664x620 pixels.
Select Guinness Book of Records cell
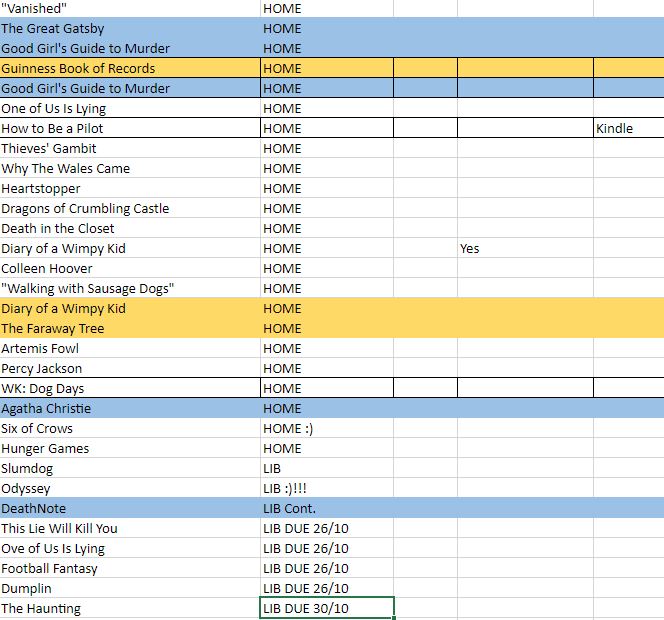point(130,68)
